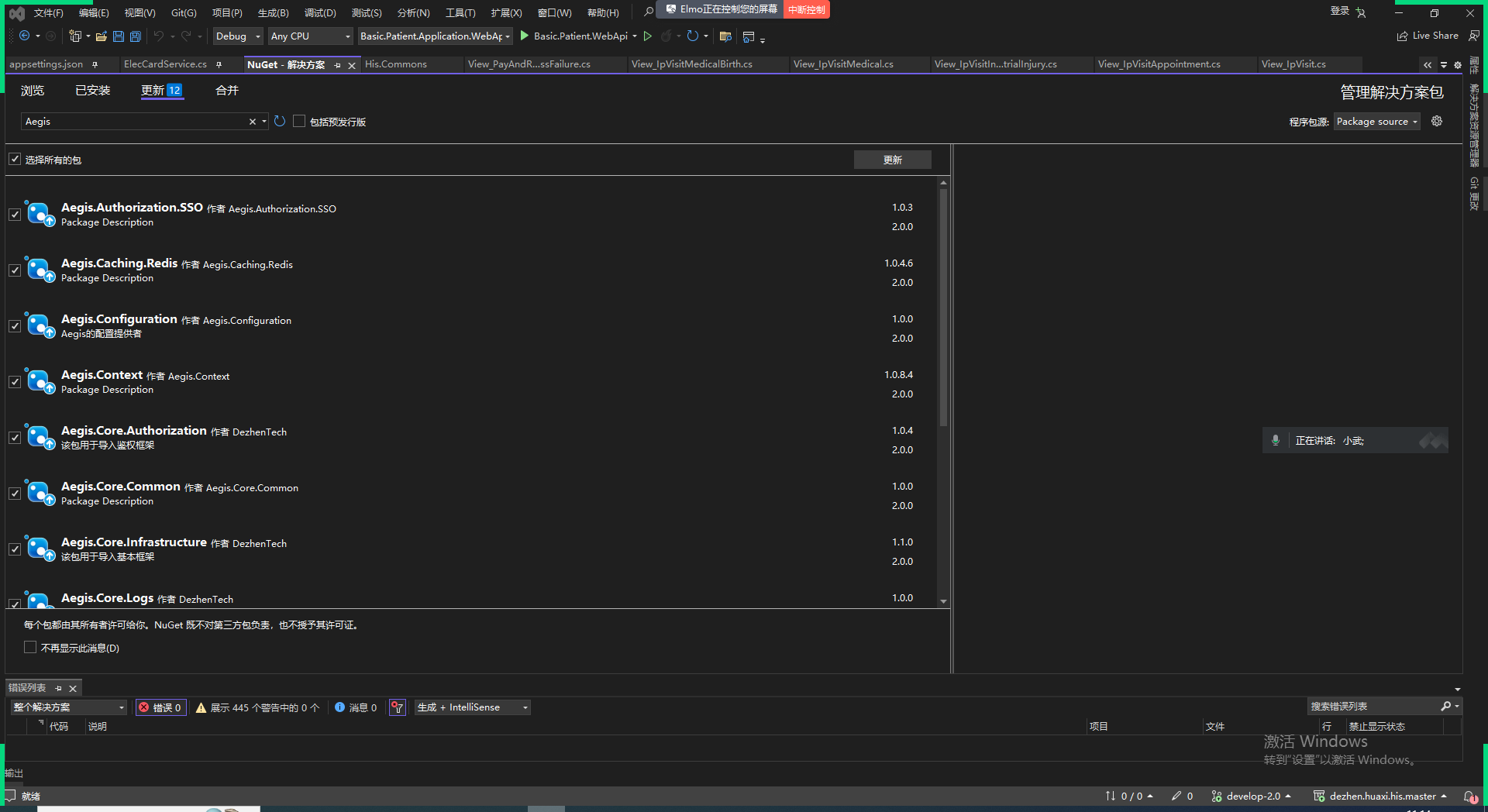The width and height of the screenshot is (1488, 812).
Task: Check the don't show this message again box
Action: pyautogui.click(x=30, y=647)
